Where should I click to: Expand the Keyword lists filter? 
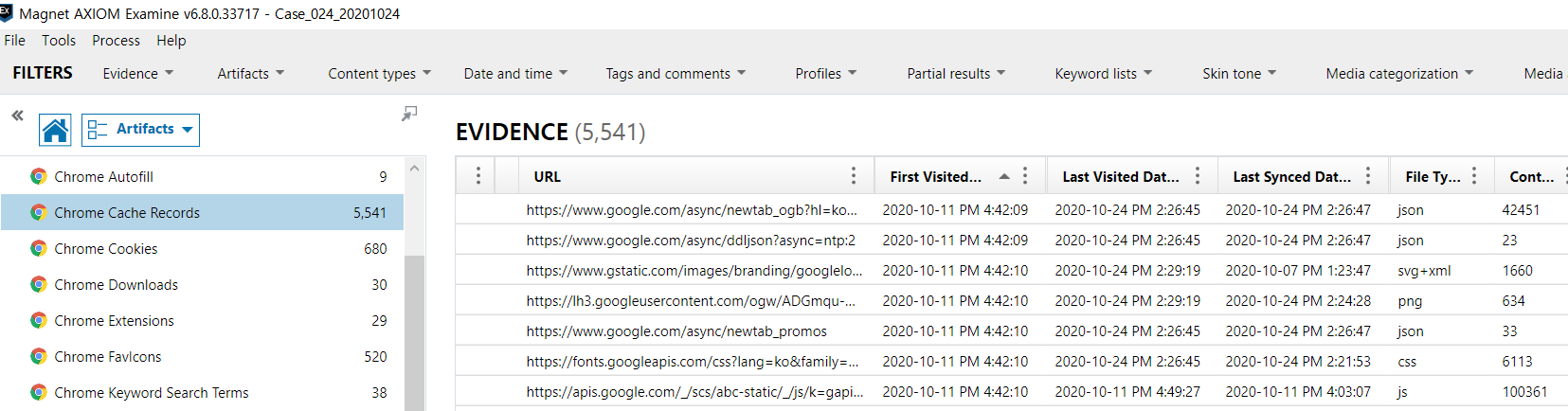(1104, 73)
